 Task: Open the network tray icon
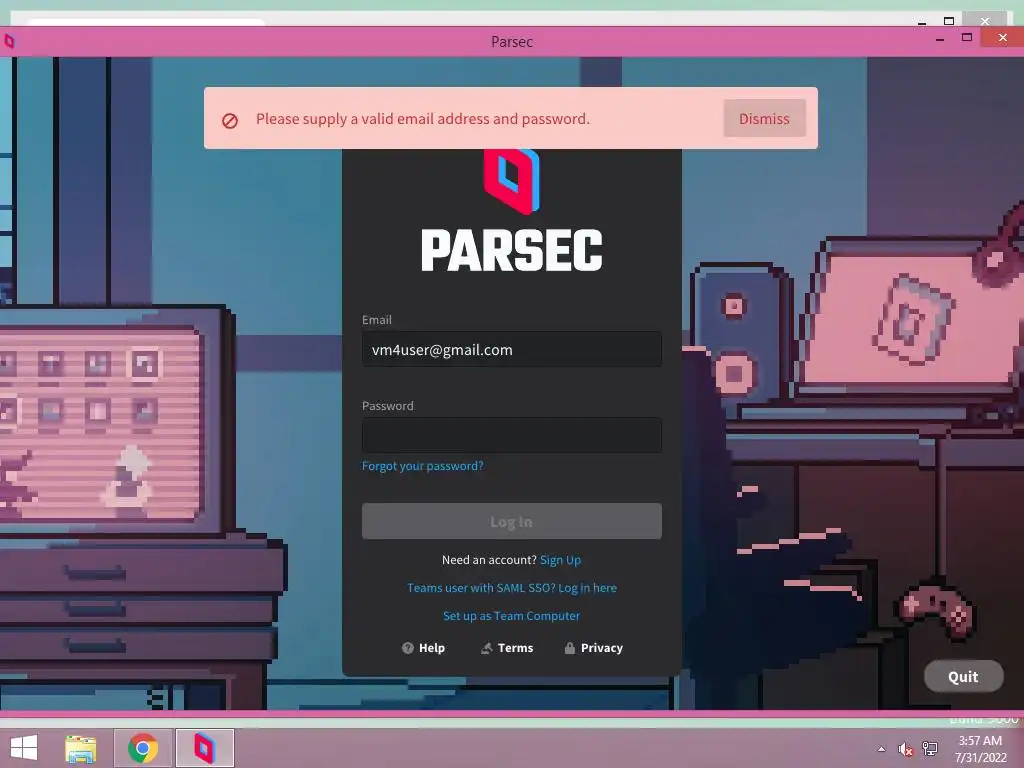point(929,749)
